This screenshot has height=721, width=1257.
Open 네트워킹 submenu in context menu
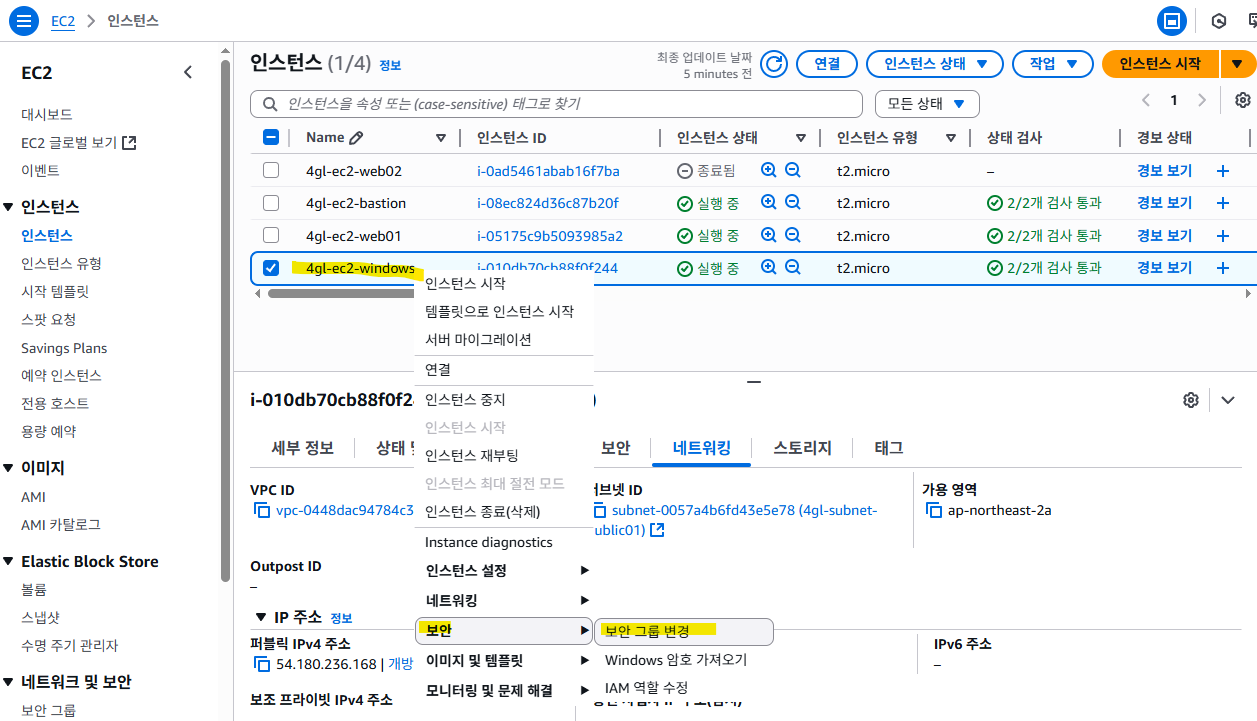504,601
